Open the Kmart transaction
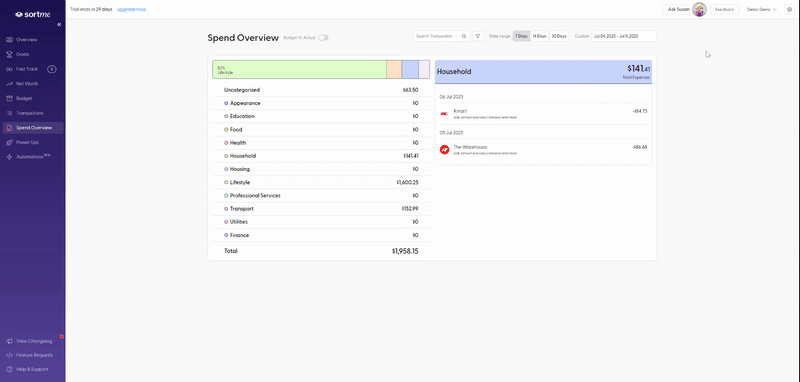This screenshot has width=800, height=382. point(543,114)
